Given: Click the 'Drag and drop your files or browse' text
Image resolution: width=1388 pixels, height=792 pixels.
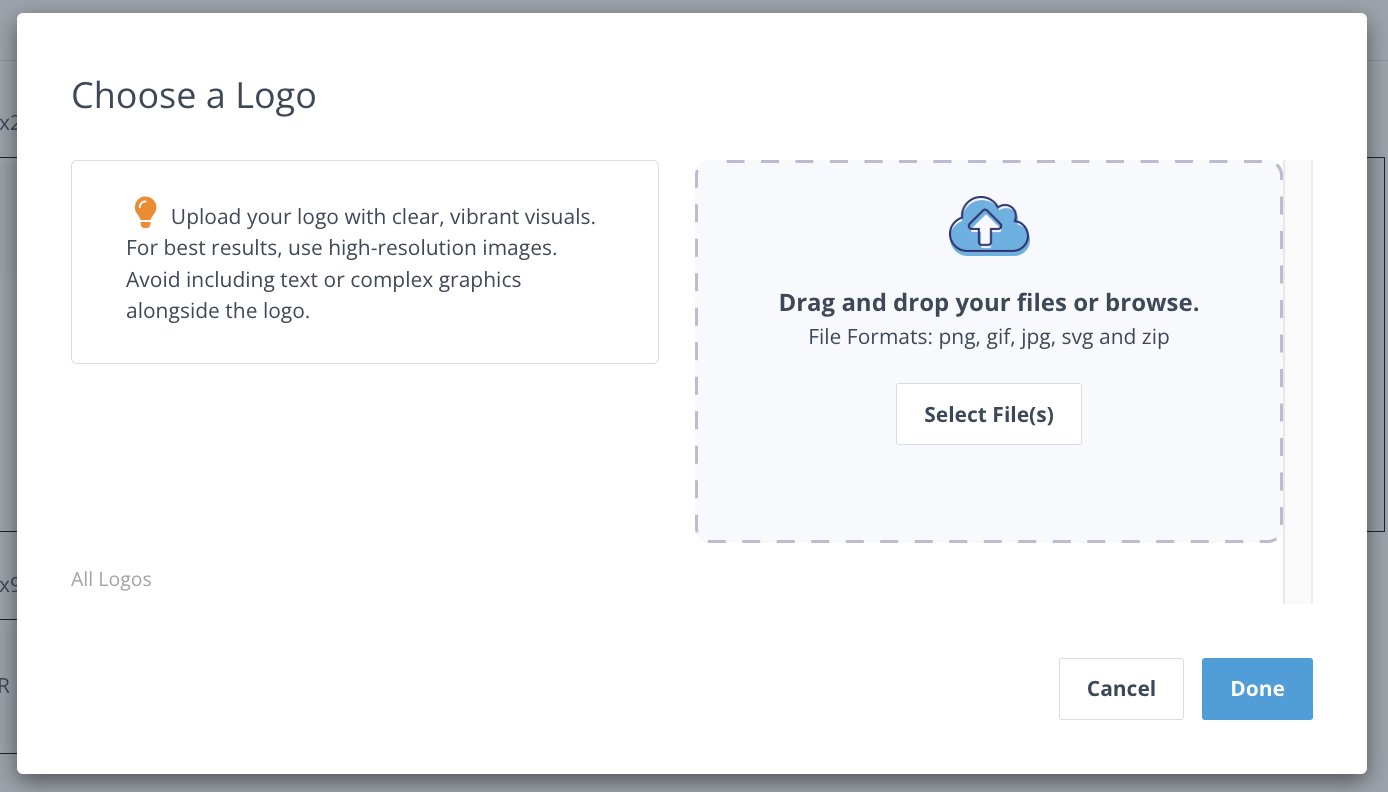Looking at the screenshot, I should click(x=988, y=303).
